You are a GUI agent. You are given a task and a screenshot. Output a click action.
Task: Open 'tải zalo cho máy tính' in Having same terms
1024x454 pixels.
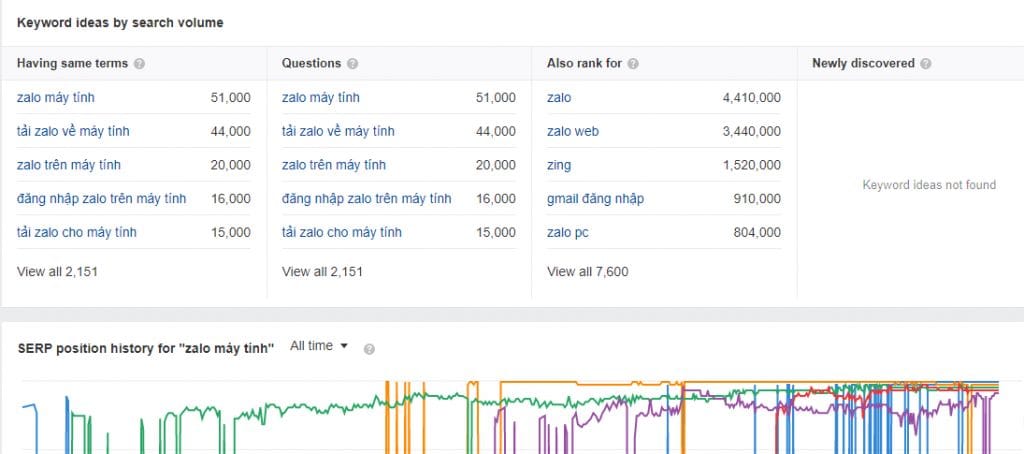pyautogui.click(x=76, y=233)
